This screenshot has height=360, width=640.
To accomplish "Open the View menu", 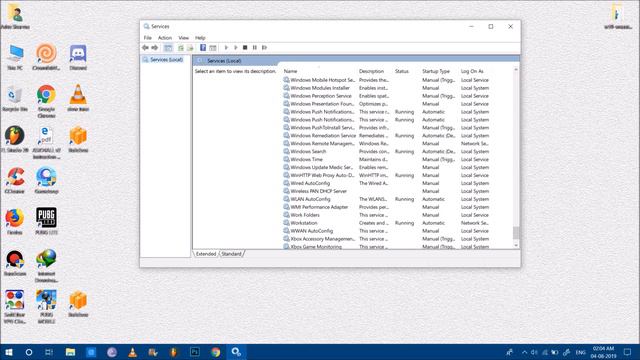I will [184, 38].
